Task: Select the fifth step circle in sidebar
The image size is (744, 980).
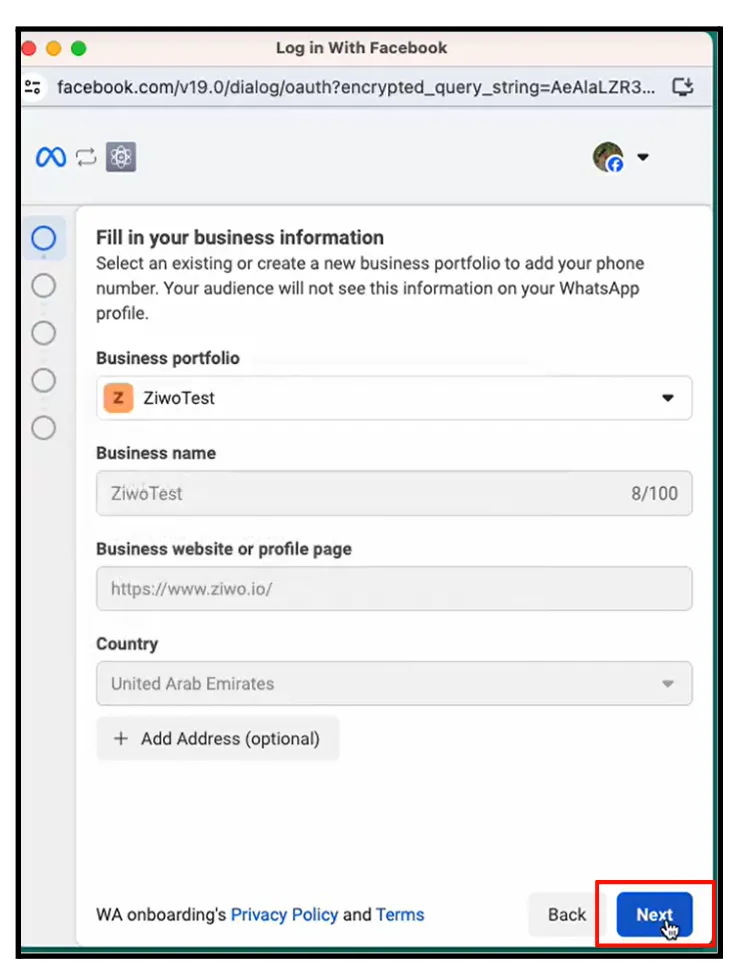Action: (x=43, y=428)
